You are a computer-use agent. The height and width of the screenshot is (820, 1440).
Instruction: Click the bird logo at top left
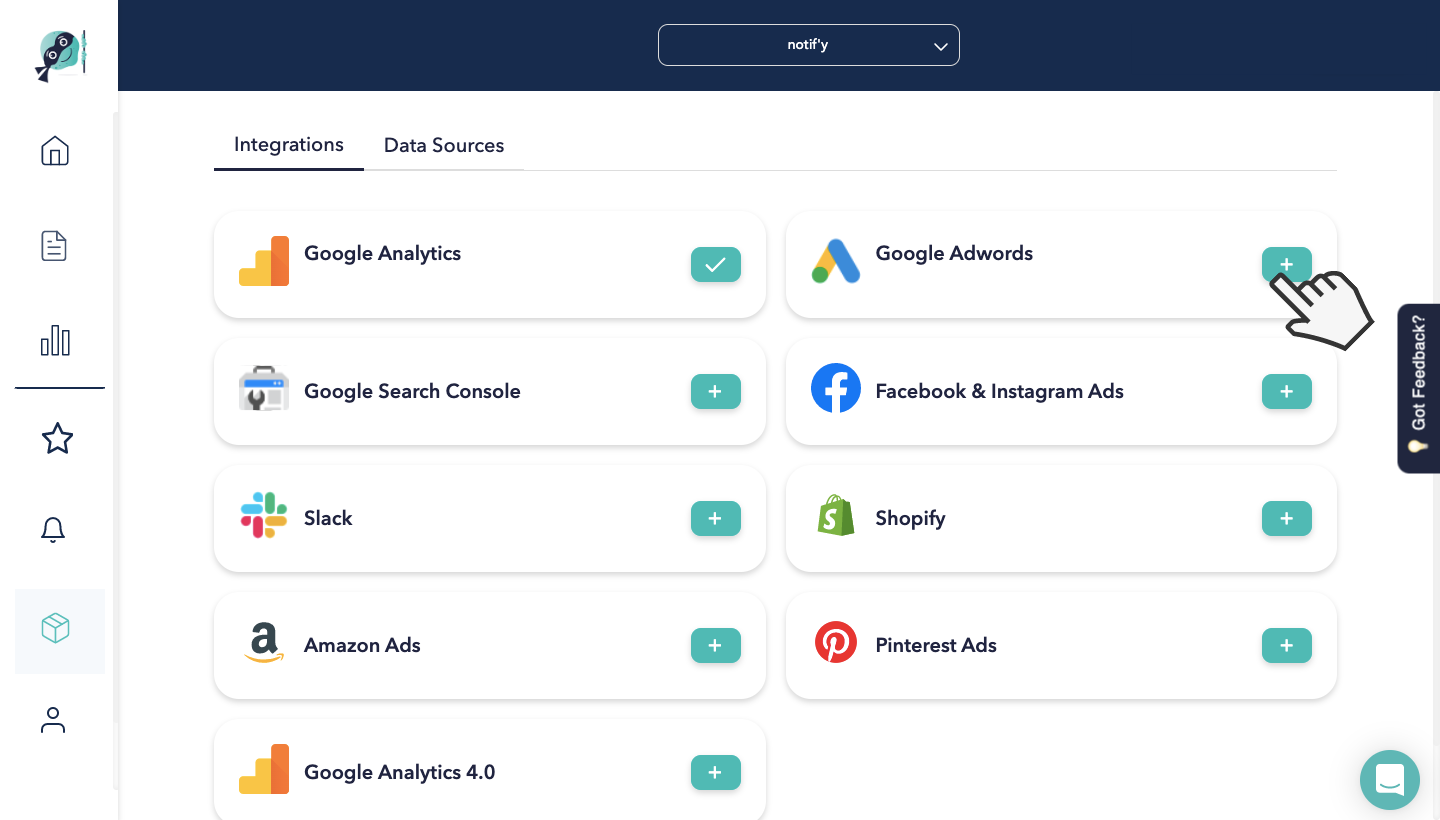click(x=60, y=55)
